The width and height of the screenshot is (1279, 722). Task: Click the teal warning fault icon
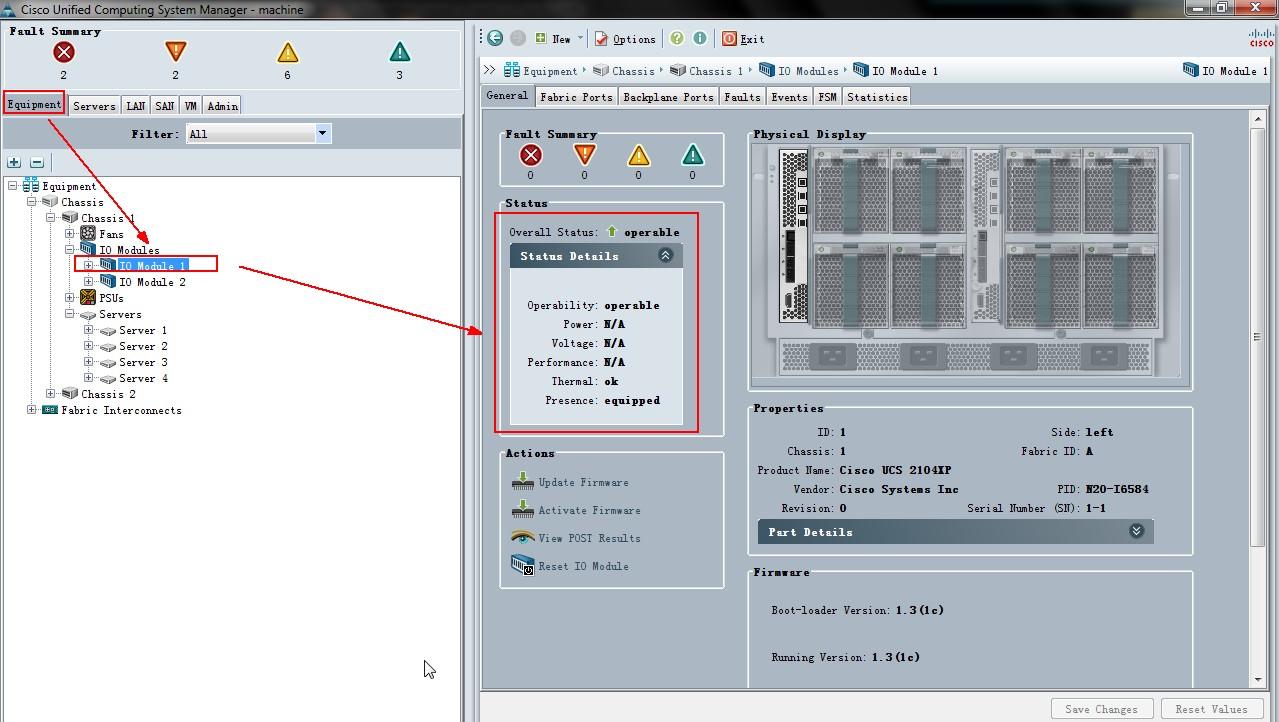click(400, 52)
